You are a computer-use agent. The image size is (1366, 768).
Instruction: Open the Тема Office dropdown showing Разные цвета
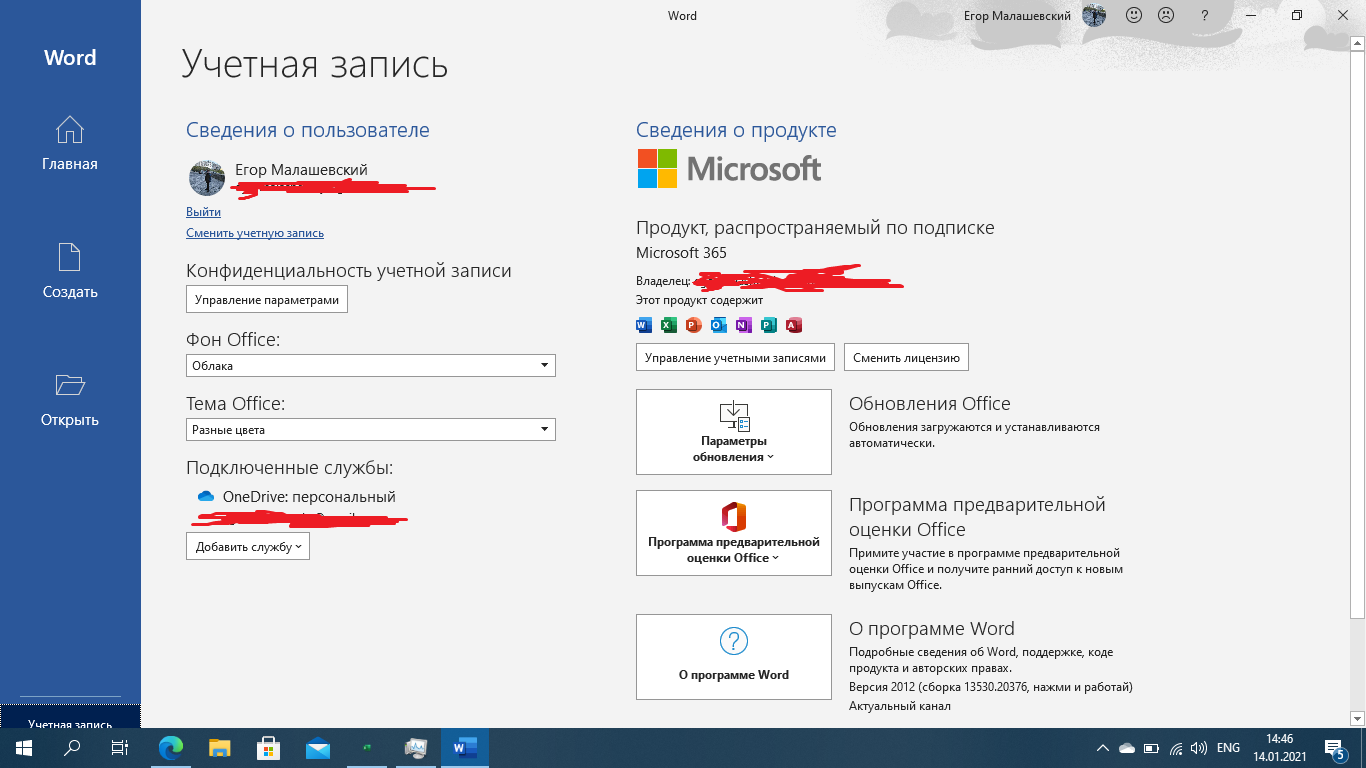[x=371, y=430]
